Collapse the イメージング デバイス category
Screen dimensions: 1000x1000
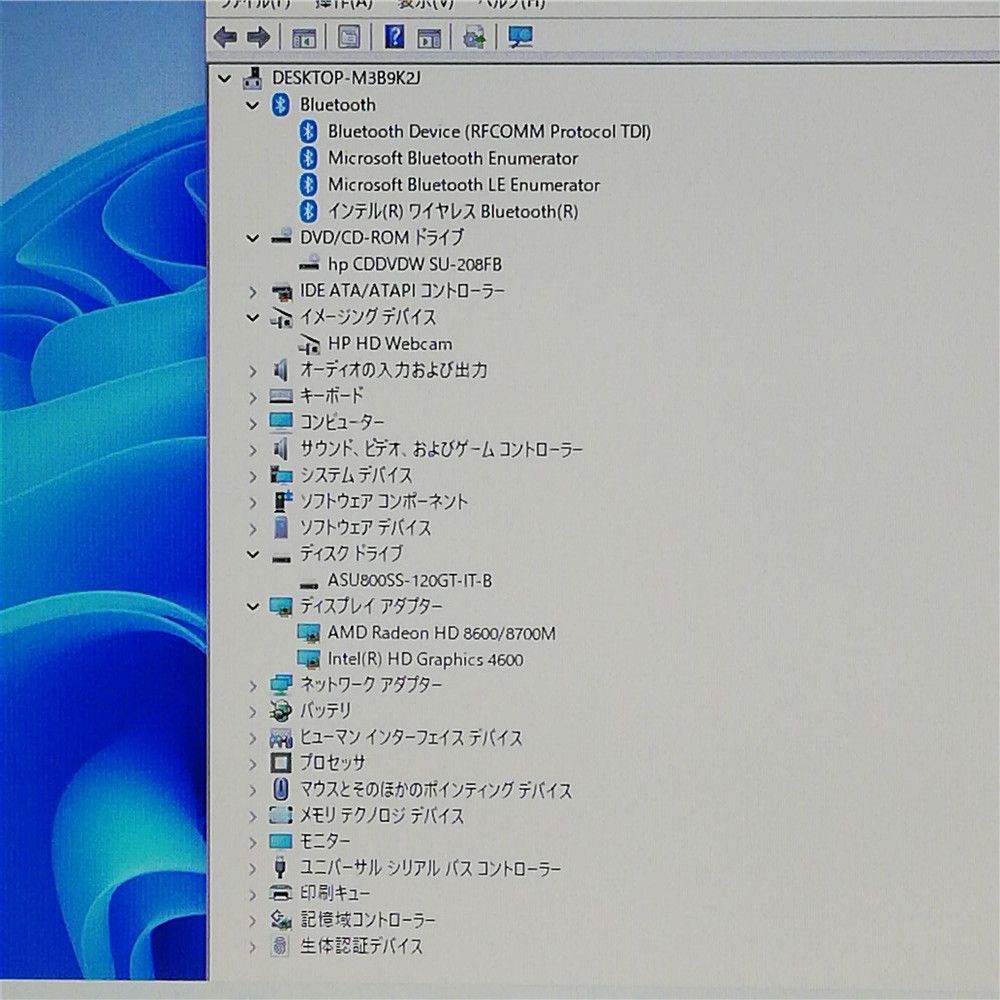tap(253, 318)
